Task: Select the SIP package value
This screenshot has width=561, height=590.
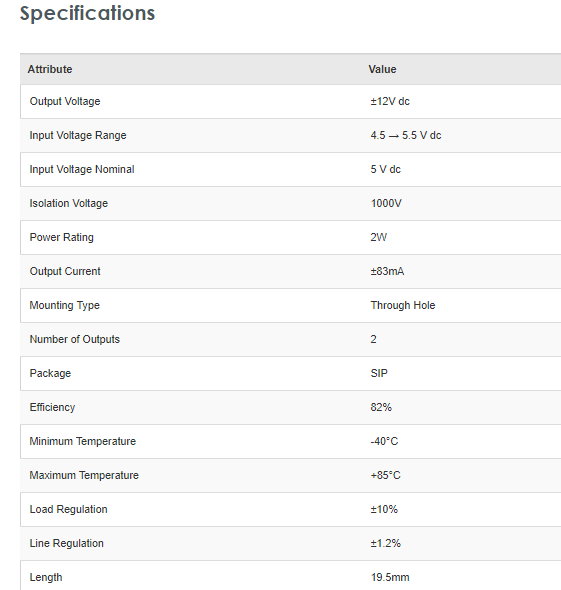Action: point(379,373)
